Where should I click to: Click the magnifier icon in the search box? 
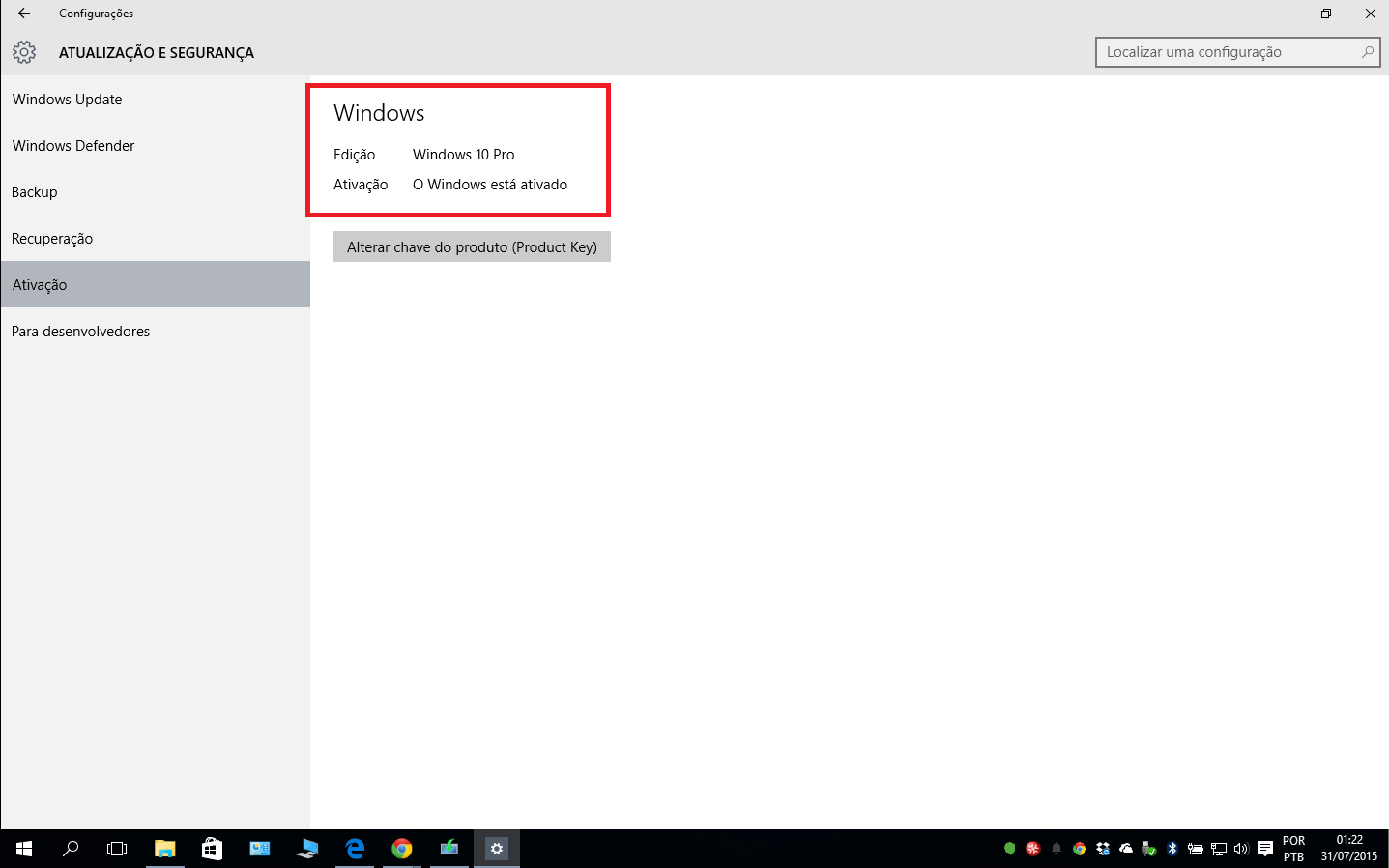pos(1367,52)
